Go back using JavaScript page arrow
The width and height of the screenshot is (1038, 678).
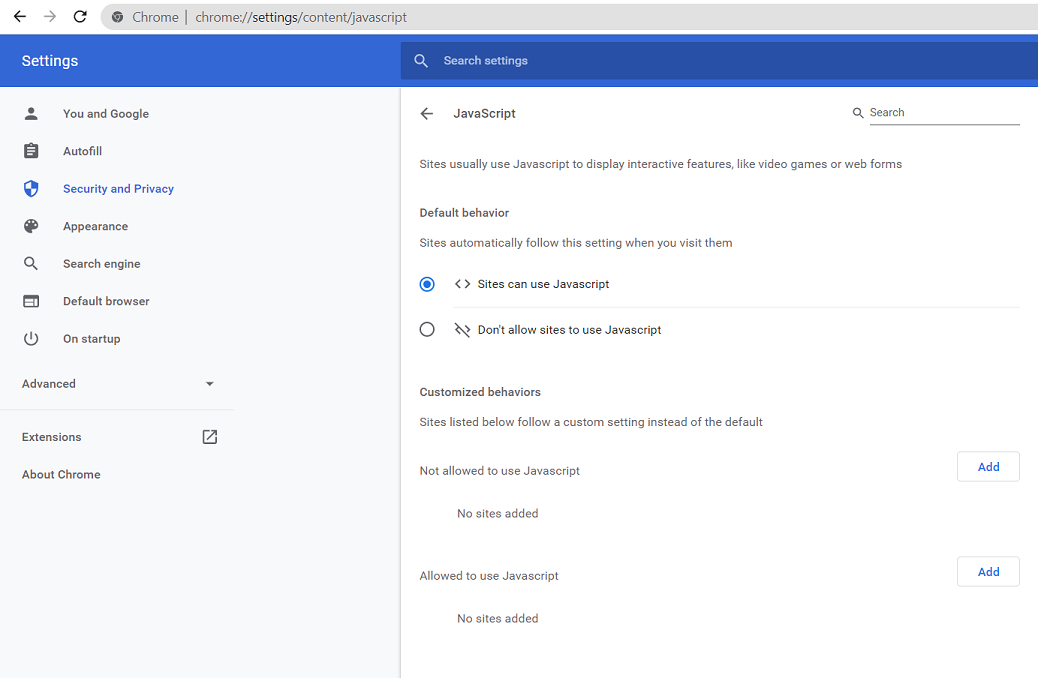pos(427,114)
